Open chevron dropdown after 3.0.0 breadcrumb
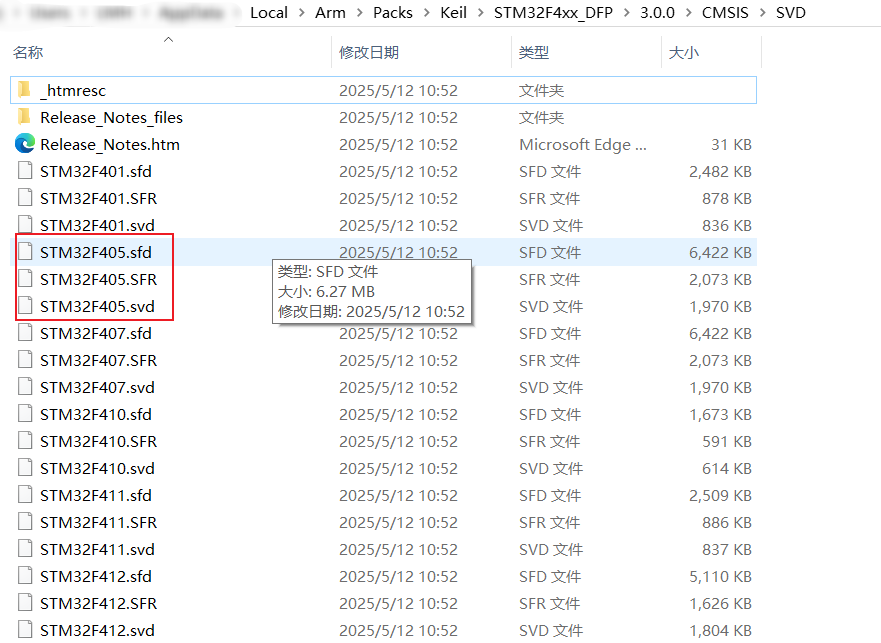This screenshot has height=643, width=881. pos(688,13)
